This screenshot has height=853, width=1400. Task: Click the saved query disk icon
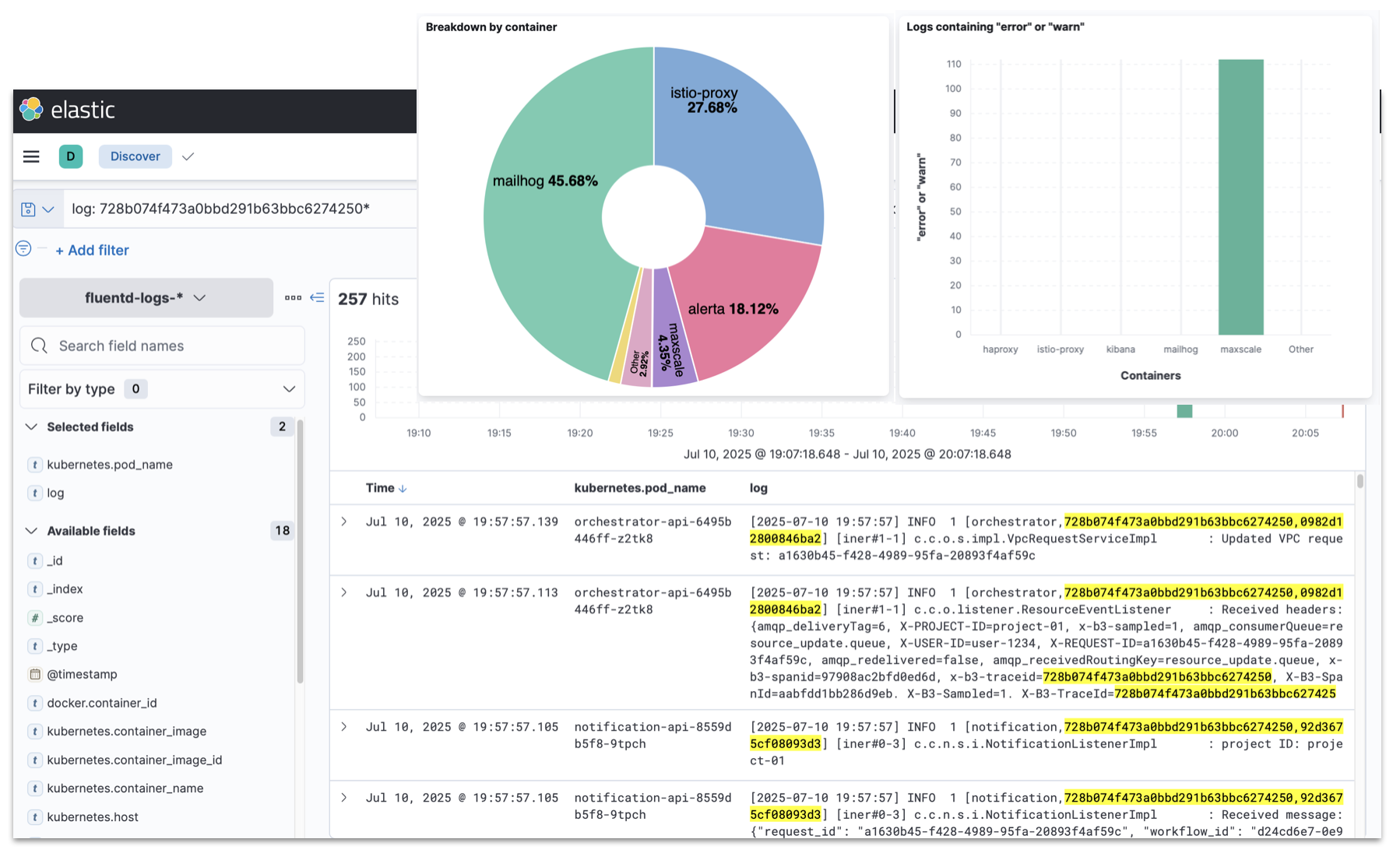29,208
